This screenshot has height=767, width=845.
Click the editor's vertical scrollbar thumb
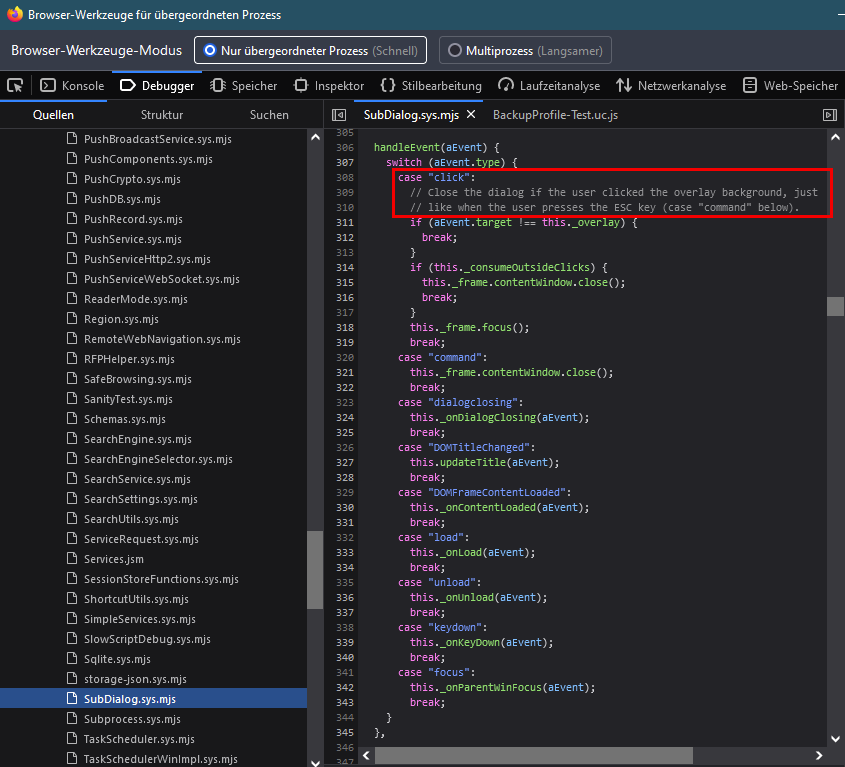[835, 306]
